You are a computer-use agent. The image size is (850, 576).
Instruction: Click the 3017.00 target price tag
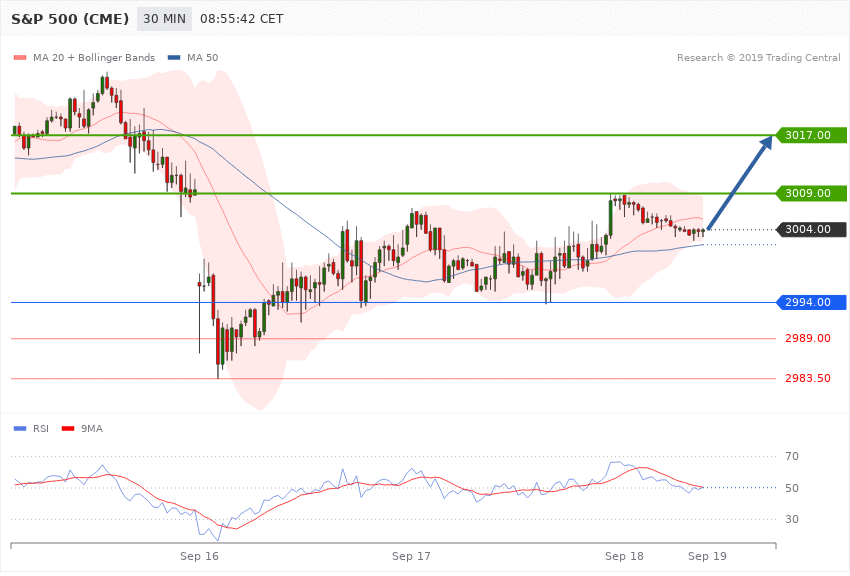[x=811, y=135]
